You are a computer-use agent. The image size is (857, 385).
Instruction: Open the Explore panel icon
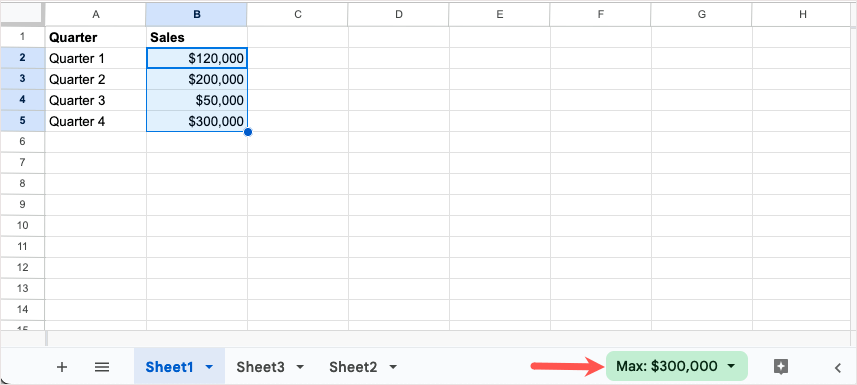pos(781,367)
